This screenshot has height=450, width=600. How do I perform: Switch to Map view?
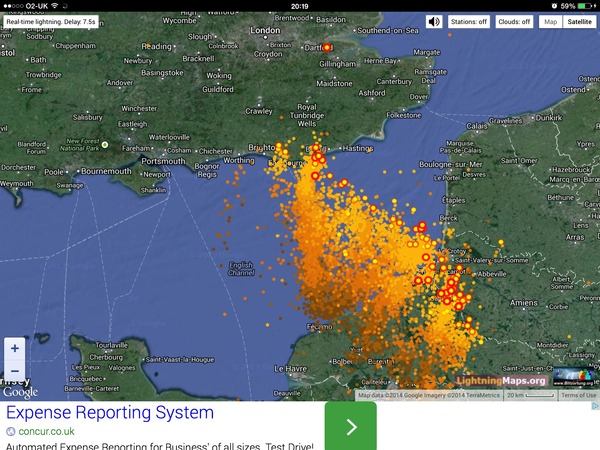551,21
